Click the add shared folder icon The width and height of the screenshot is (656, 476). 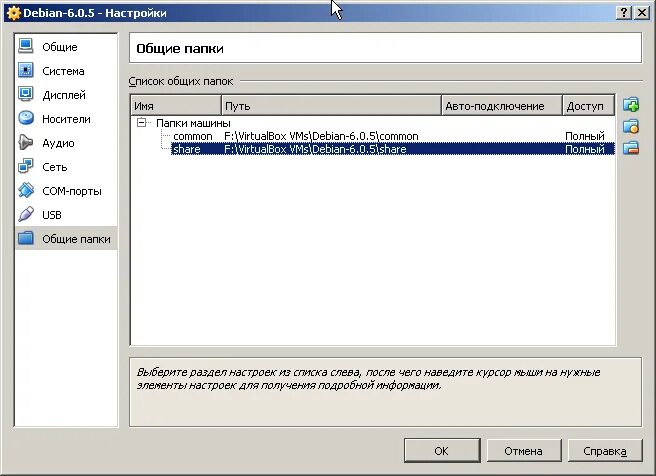631,105
